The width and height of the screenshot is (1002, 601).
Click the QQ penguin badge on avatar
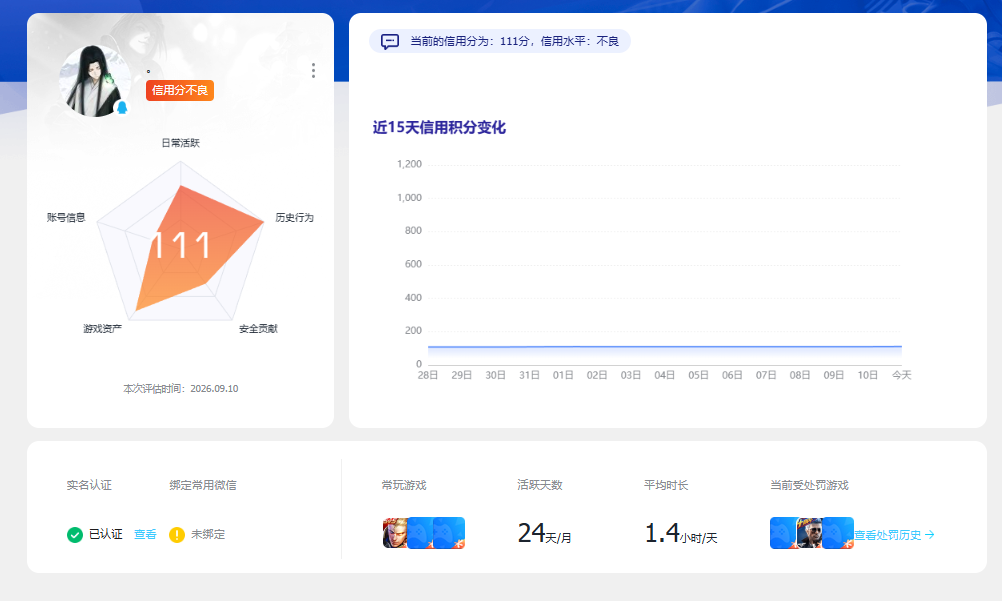tap(122, 107)
